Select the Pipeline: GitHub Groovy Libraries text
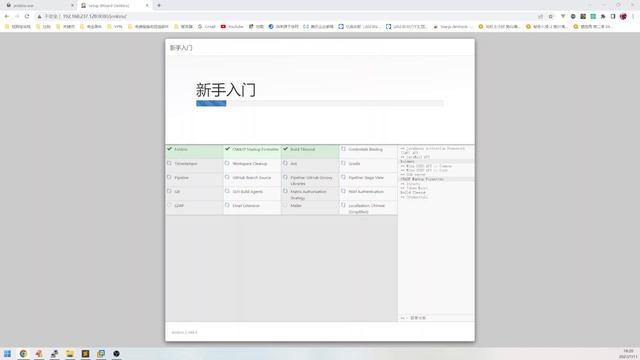640x360 pixels. (311, 181)
